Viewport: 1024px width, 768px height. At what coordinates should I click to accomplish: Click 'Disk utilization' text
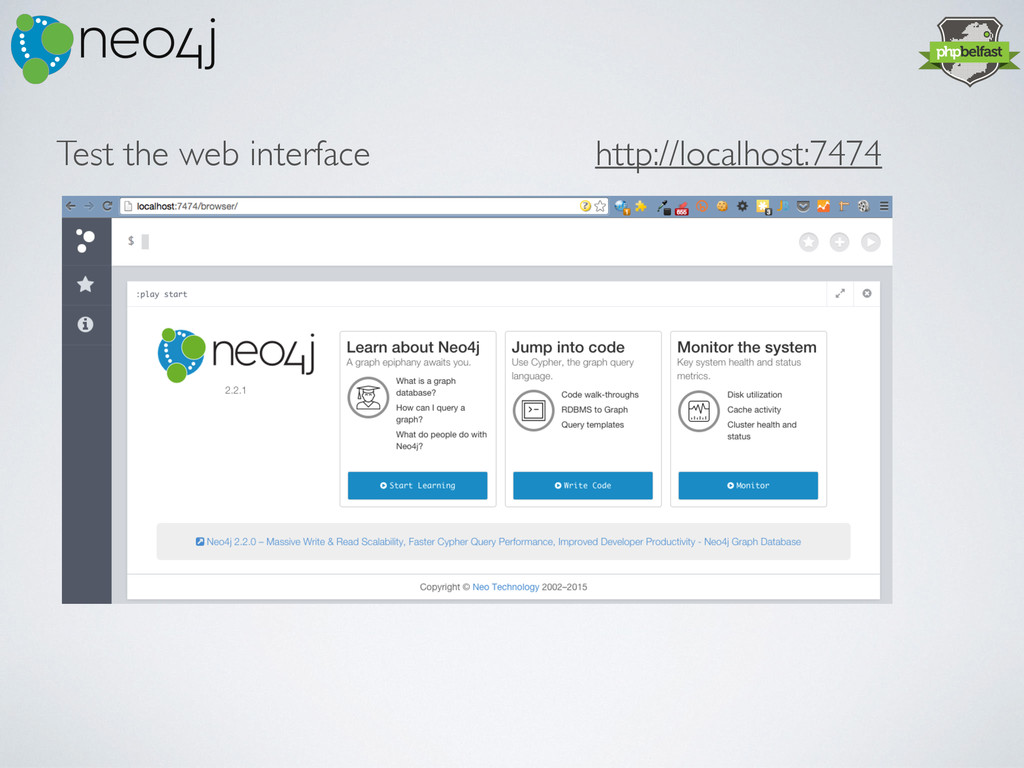coord(754,394)
